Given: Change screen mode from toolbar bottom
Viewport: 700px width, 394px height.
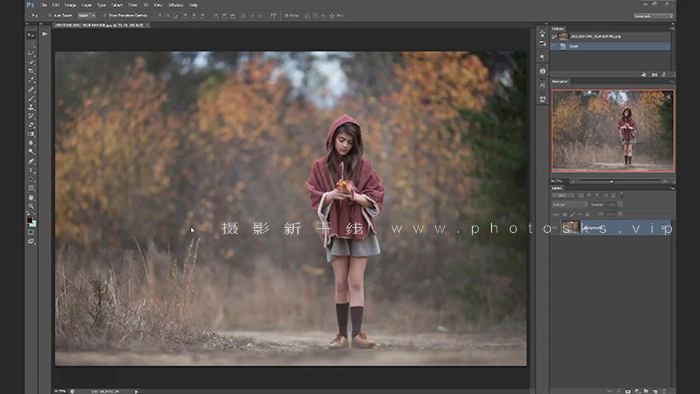Looking at the screenshot, I should [x=31, y=241].
